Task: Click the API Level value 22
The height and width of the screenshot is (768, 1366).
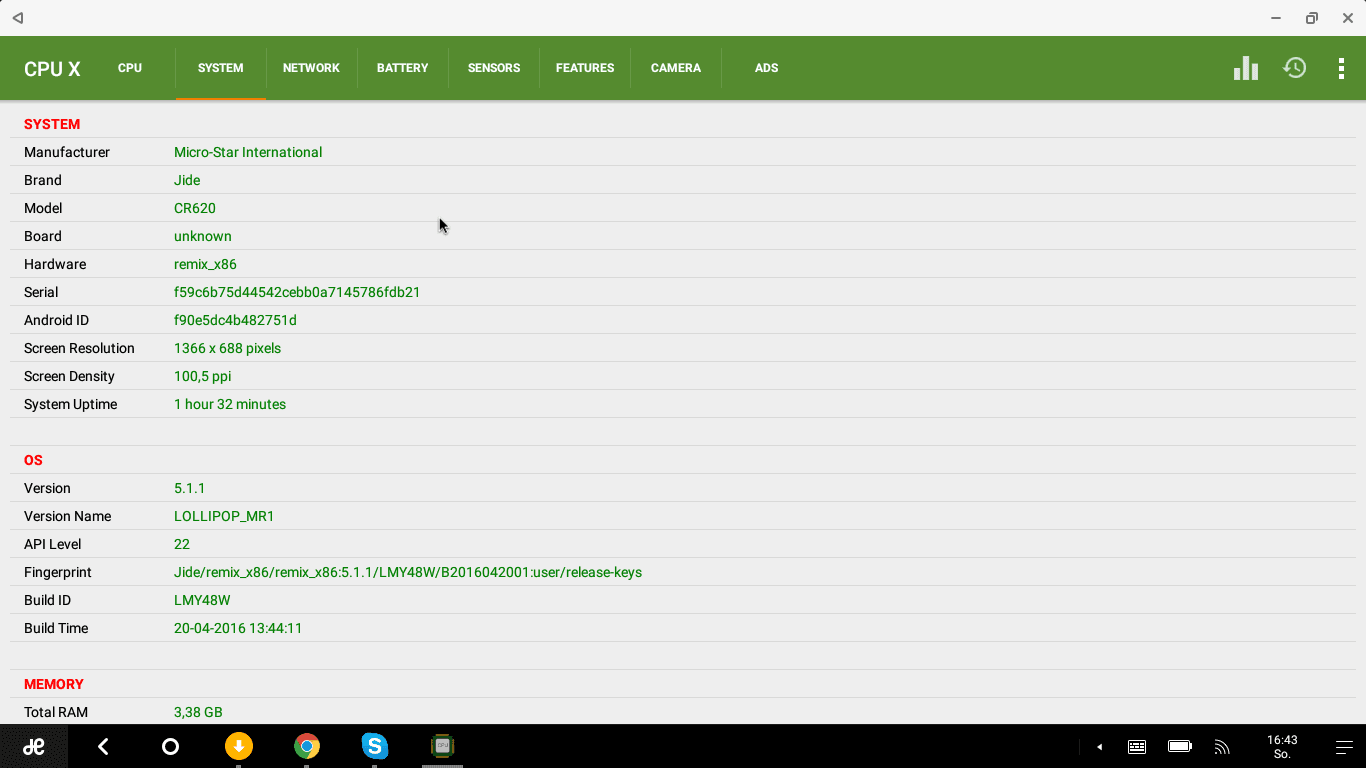Action: (182, 544)
